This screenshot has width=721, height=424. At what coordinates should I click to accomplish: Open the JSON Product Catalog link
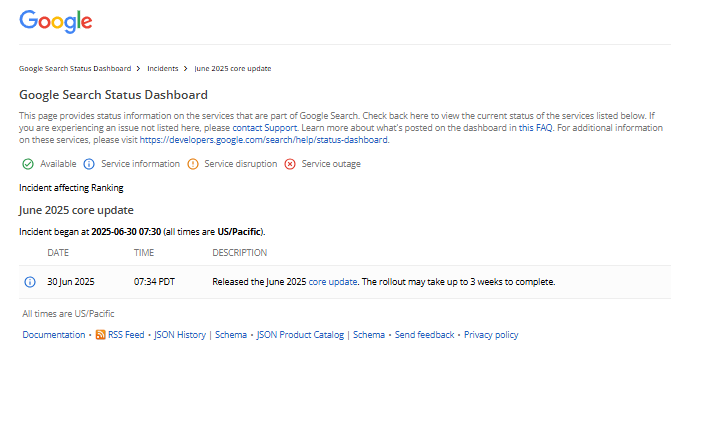(300, 335)
